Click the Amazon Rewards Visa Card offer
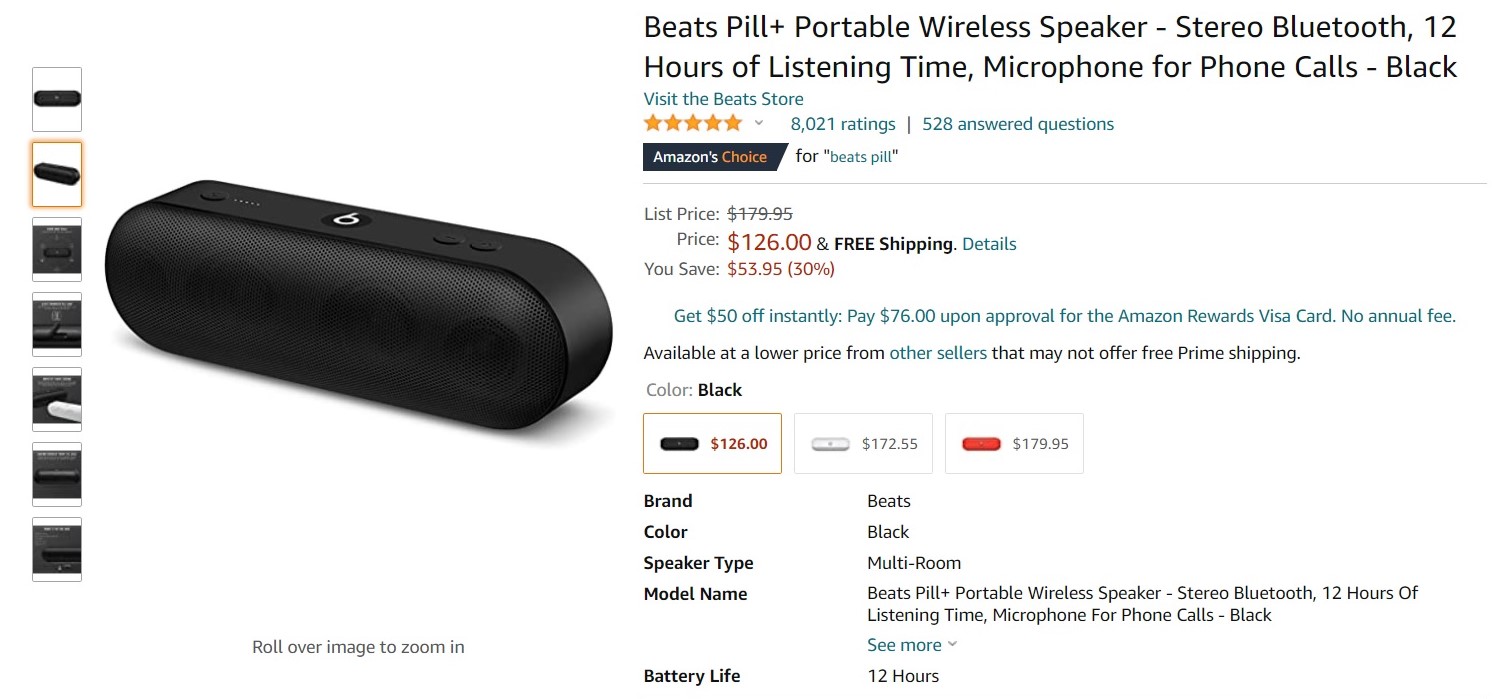 (1064, 316)
